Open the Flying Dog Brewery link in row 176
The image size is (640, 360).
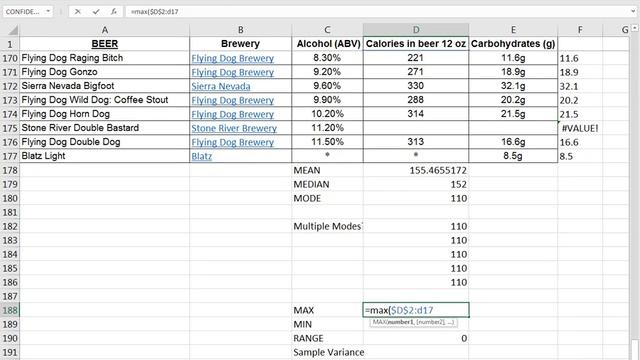pos(233,142)
